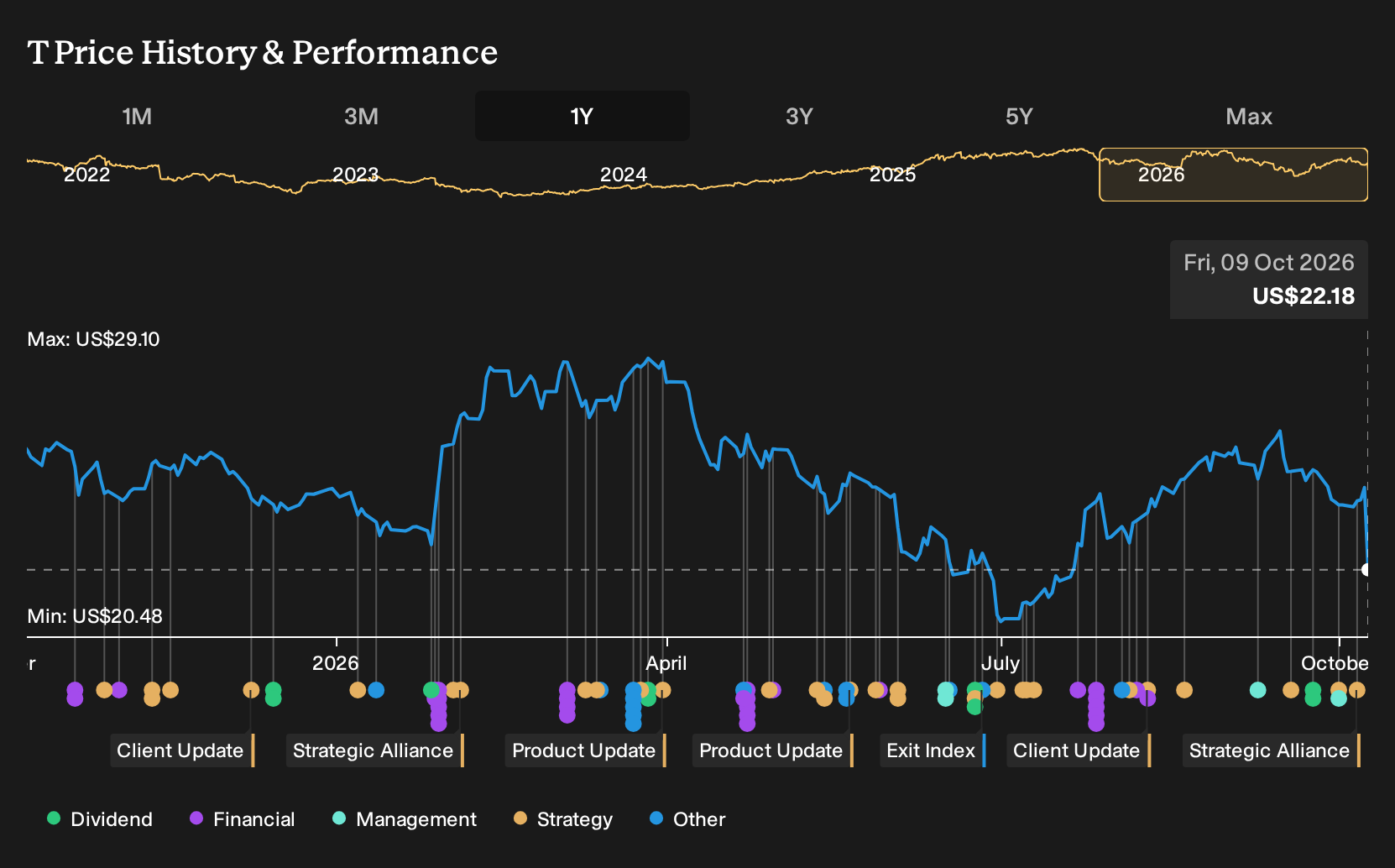This screenshot has height=868, width=1395.
Task: Toggle the Strategy legend filter
Action: (563, 818)
